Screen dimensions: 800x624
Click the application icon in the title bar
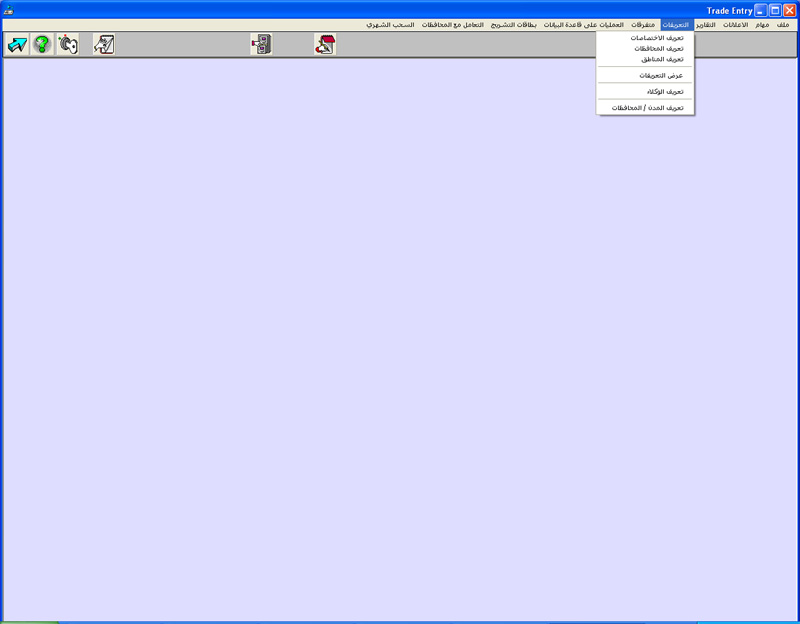9,10
